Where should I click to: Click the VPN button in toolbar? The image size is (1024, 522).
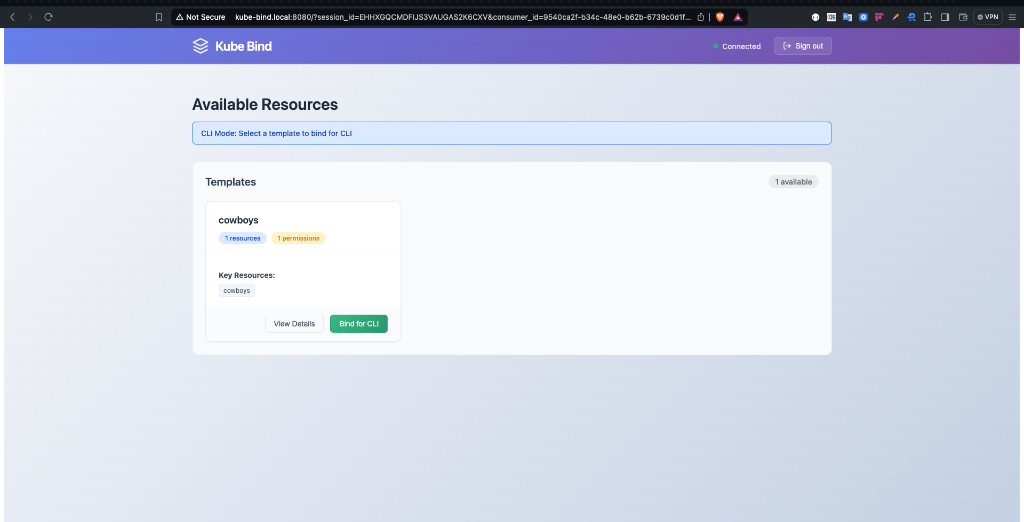point(988,17)
